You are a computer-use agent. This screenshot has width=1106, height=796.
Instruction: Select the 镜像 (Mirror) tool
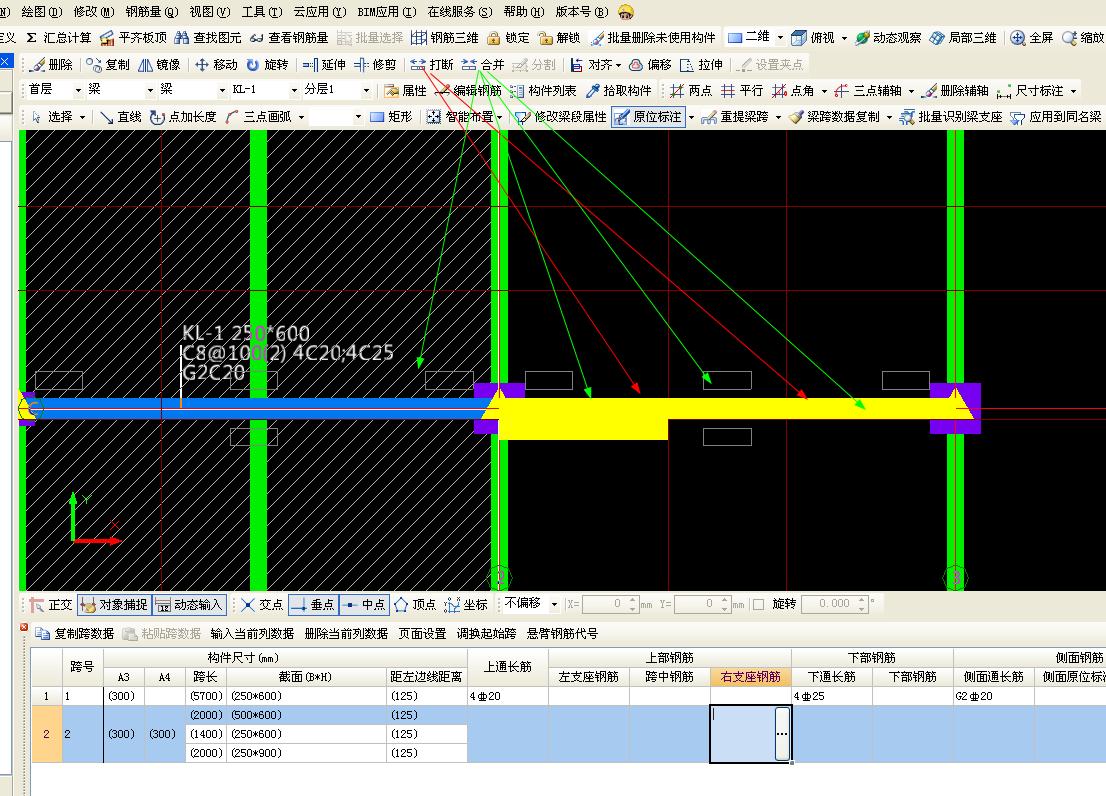159,65
